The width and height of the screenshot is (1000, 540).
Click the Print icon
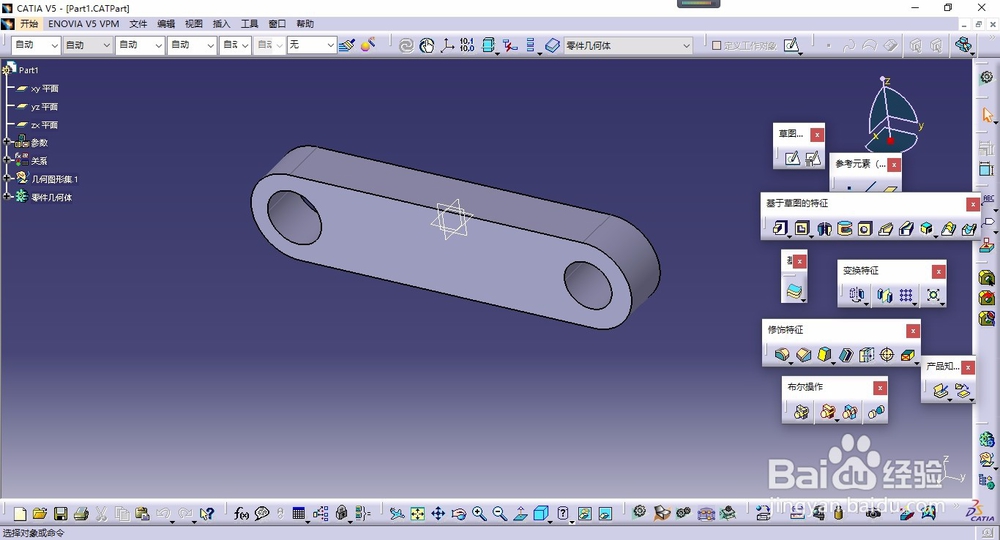click(81, 513)
